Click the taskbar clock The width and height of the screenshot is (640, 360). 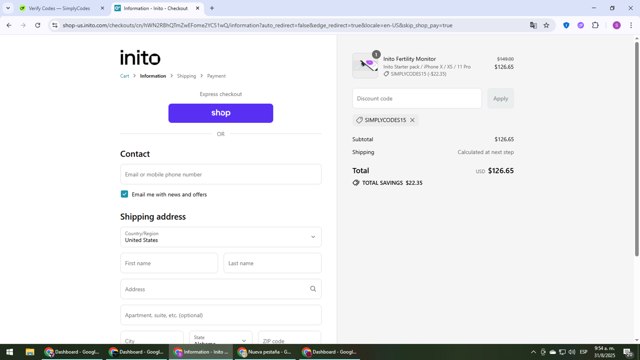pyautogui.click(x=604, y=352)
